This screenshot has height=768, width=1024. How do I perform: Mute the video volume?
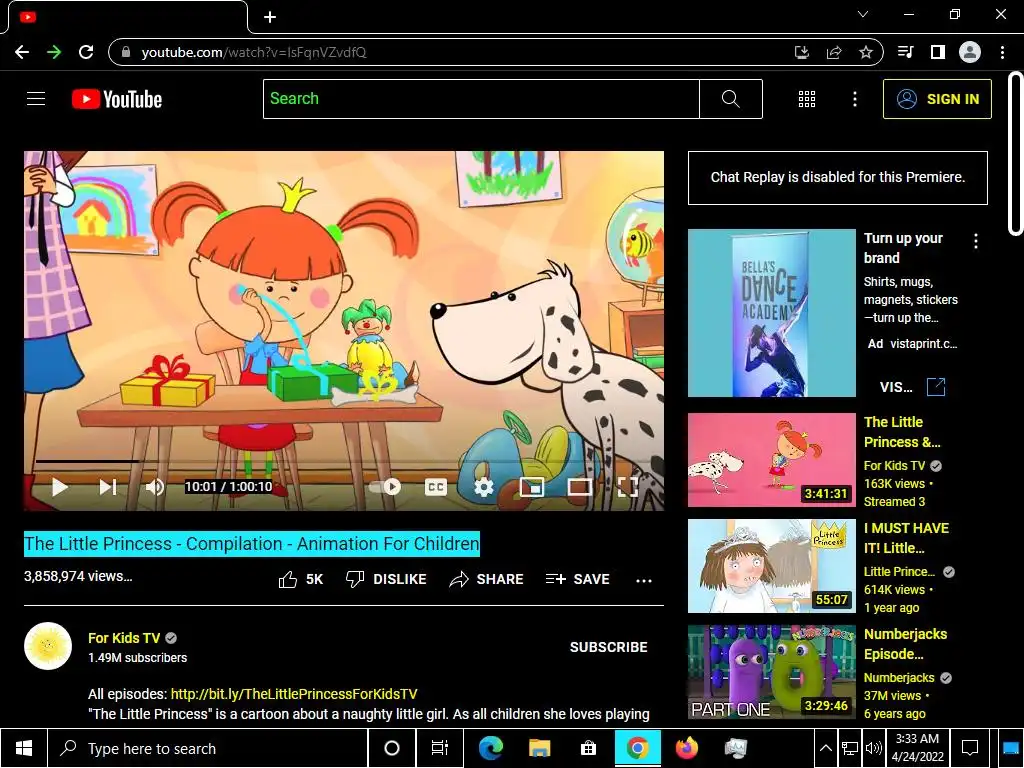coord(155,487)
